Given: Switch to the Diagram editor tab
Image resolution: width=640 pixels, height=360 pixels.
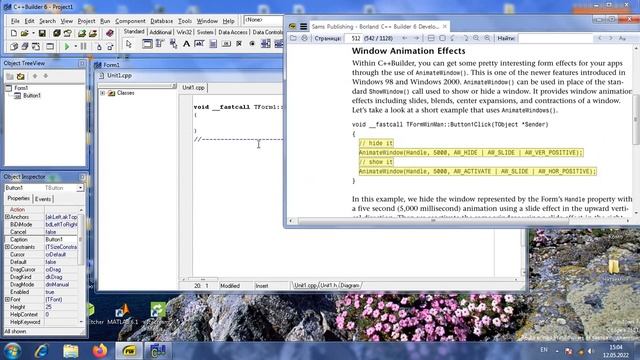Looking at the screenshot, I should point(350,286).
